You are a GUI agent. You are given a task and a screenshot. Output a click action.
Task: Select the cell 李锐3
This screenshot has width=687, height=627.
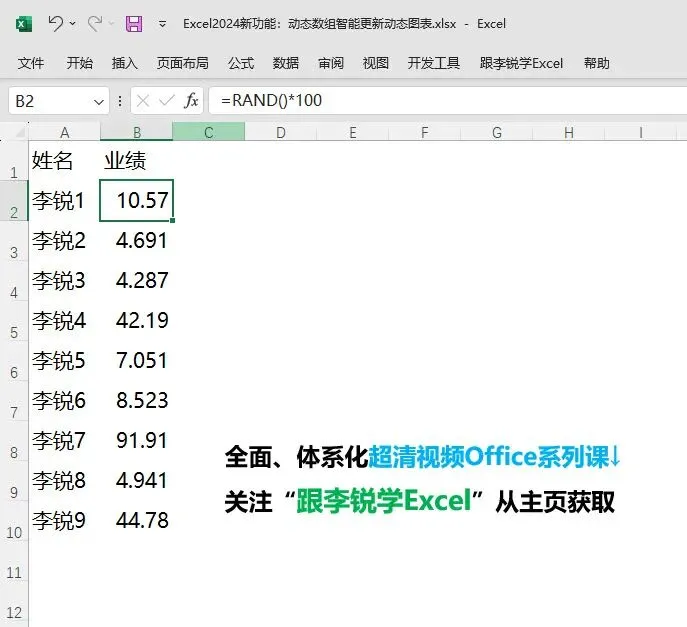pyautogui.click(x=64, y=280)
